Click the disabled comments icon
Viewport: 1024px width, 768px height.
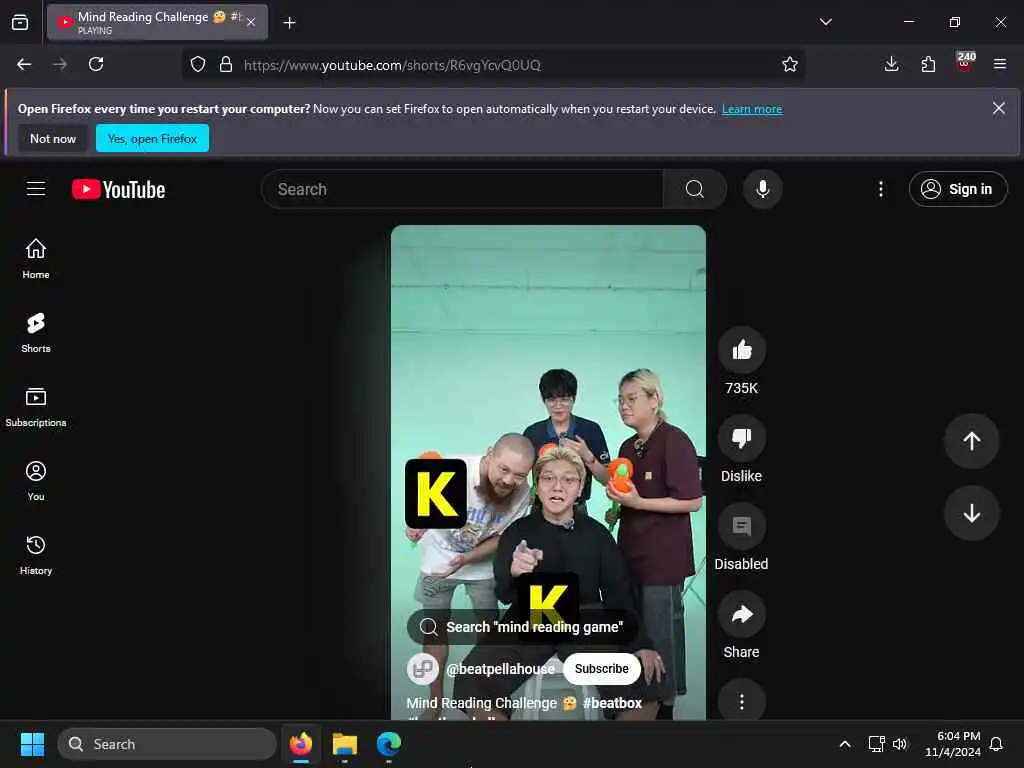coord(741,526)
